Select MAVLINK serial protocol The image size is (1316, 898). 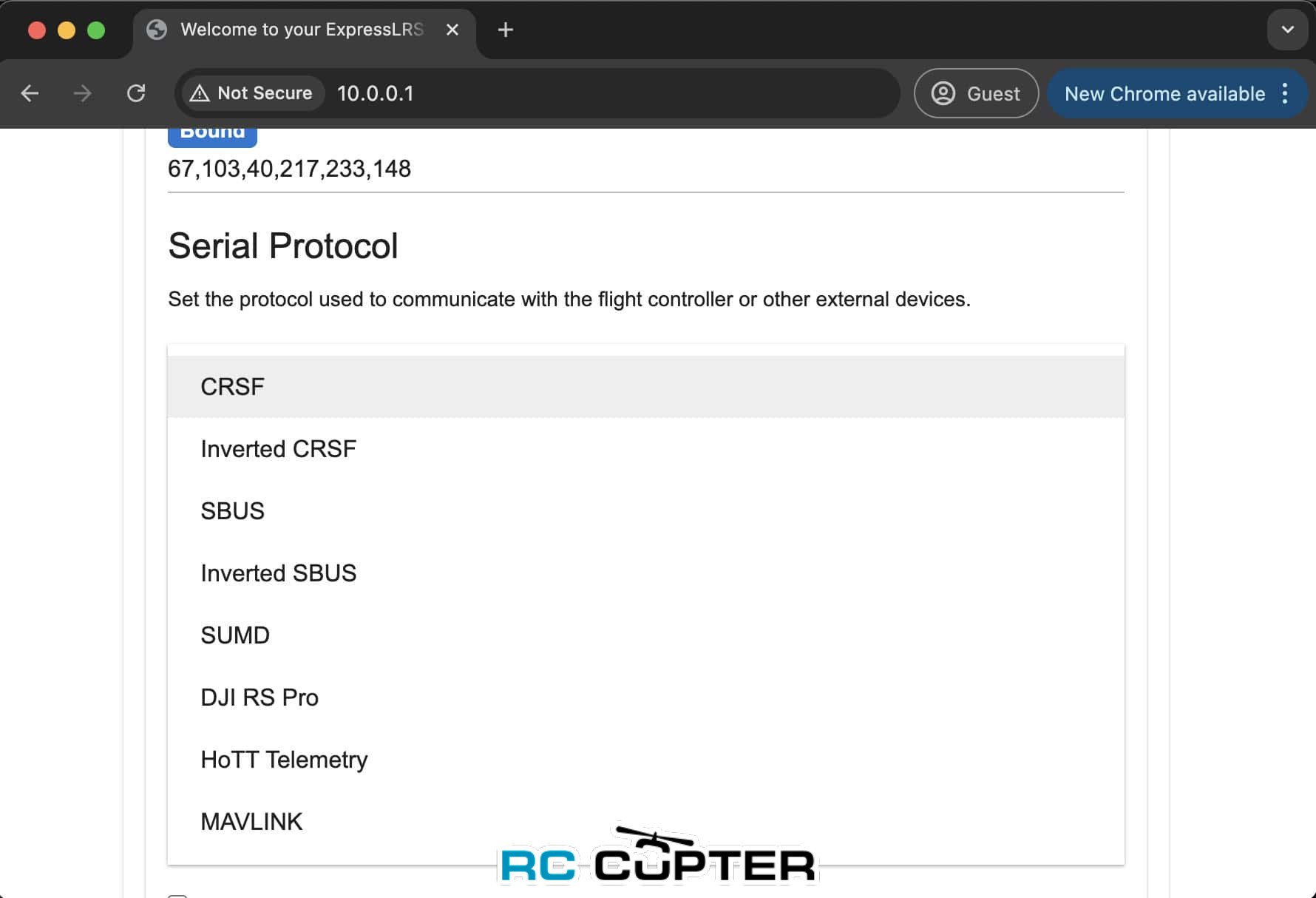point(251,822)
